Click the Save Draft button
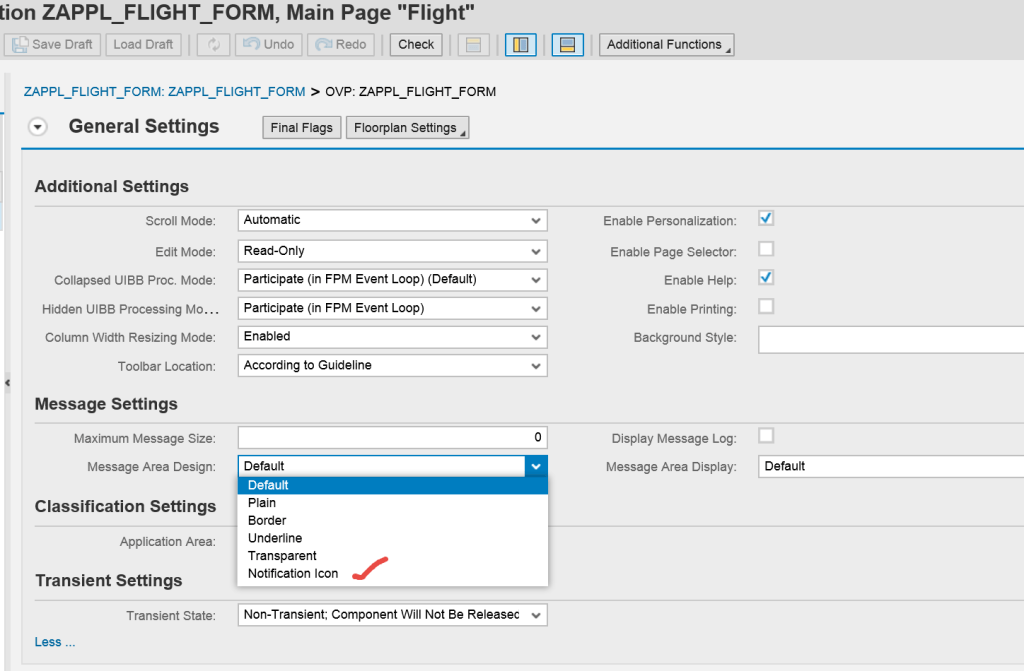Screen dimensions: 1024x671 pos(52,44)
